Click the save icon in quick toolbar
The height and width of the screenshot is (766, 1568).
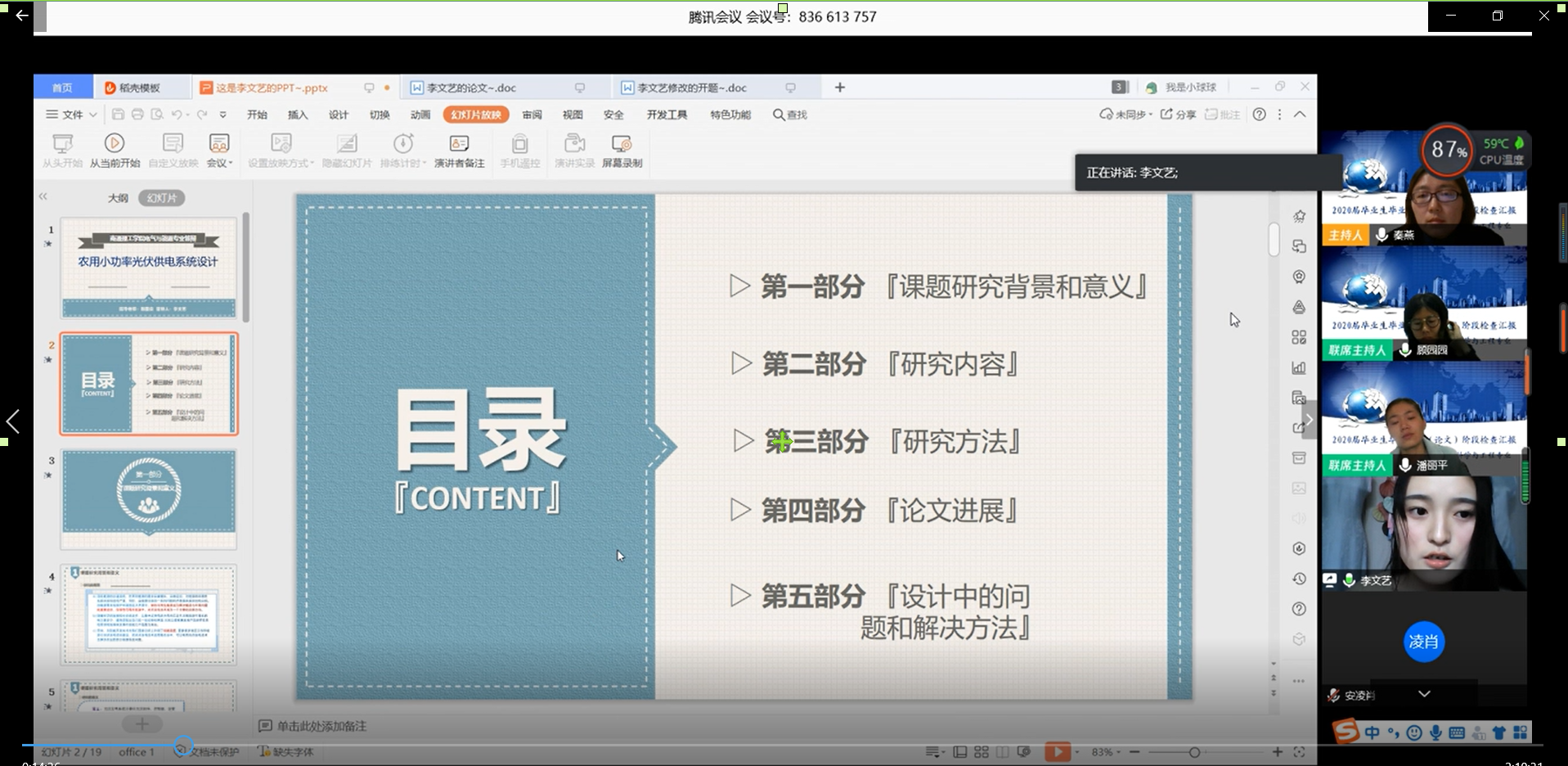(x=118, y=115)
